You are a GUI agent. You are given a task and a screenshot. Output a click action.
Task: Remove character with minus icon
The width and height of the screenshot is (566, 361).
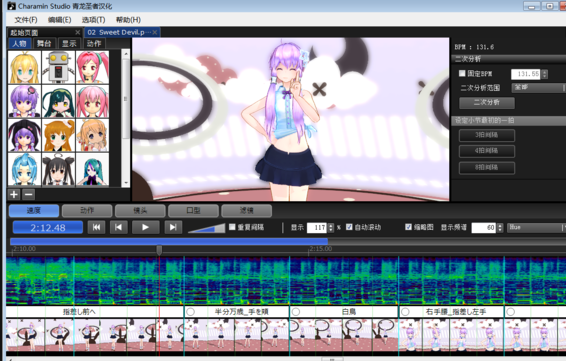[29, 194]
